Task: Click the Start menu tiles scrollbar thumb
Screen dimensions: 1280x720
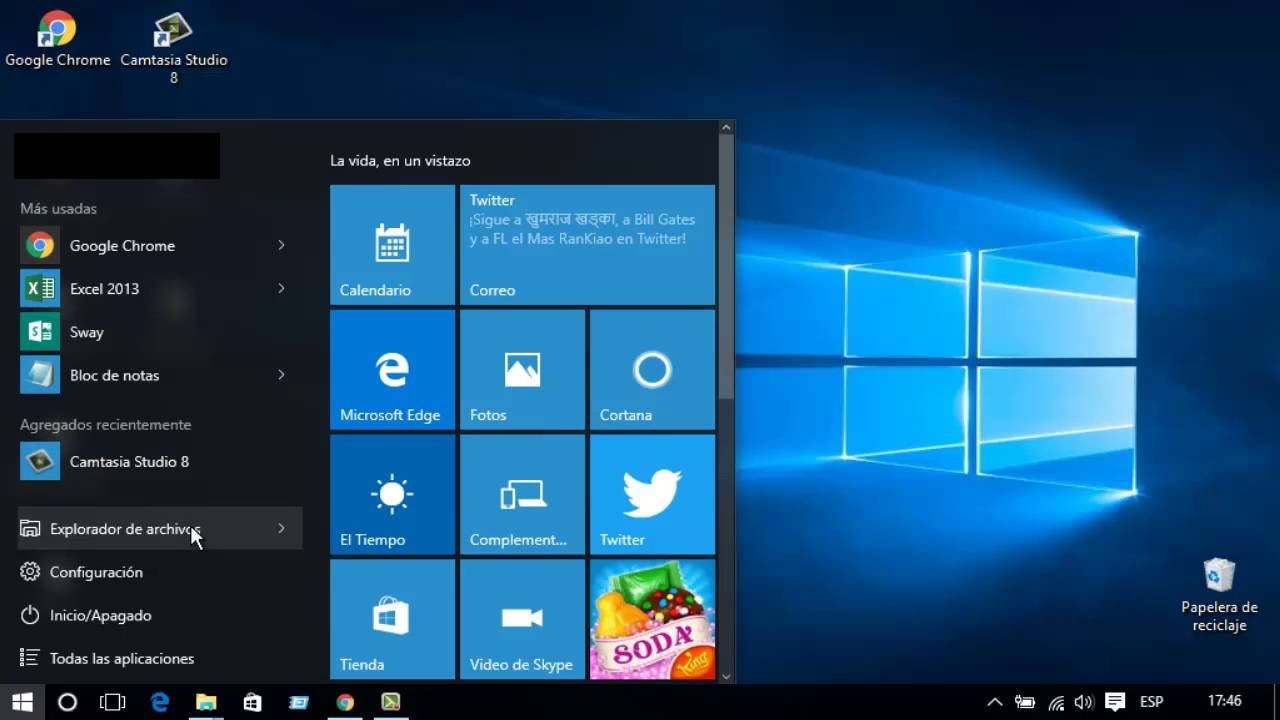Action: (726, 267)
